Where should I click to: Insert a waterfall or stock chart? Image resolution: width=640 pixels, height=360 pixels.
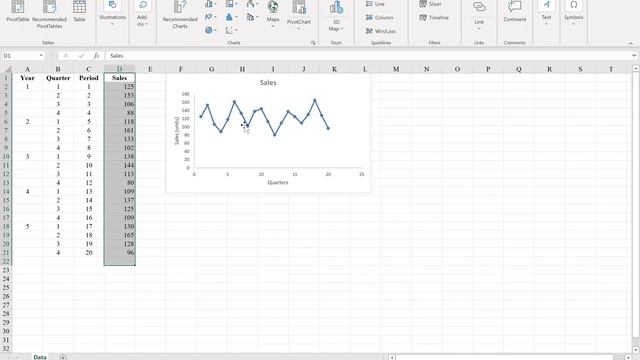[x=253, y=4]
